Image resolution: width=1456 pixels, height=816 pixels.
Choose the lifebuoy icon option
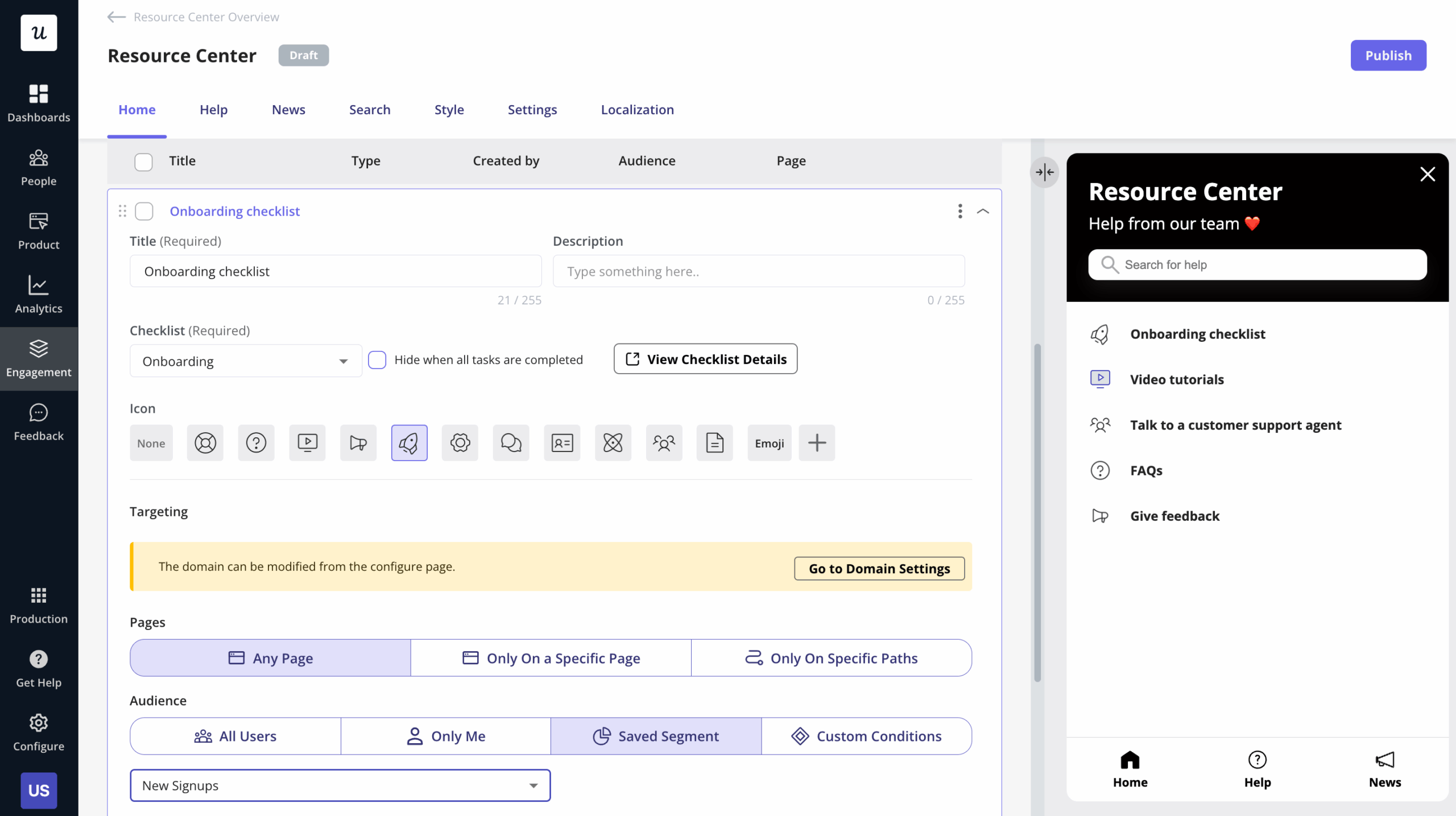pyautogui.click(x=205, y=442)
